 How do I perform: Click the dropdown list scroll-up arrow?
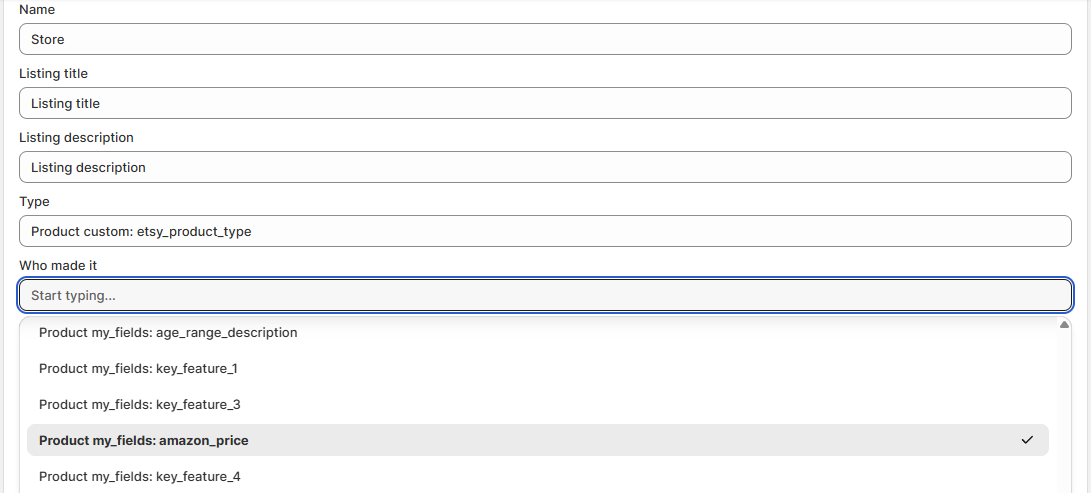pos(1064,325)
